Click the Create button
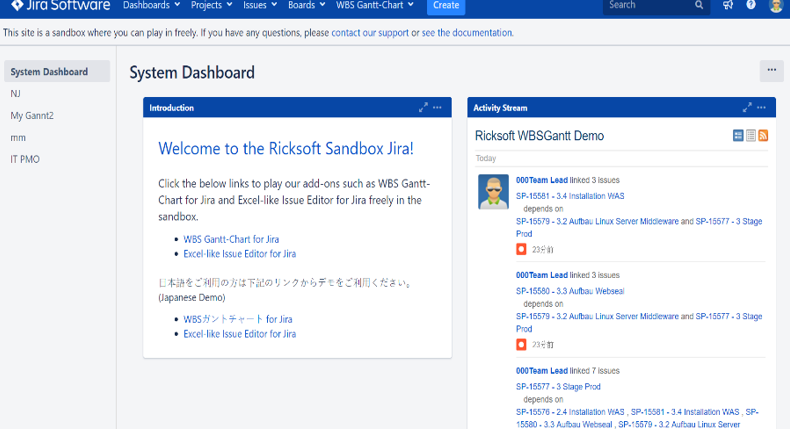Viewport: 790px width, 444px height. point(446,6)
